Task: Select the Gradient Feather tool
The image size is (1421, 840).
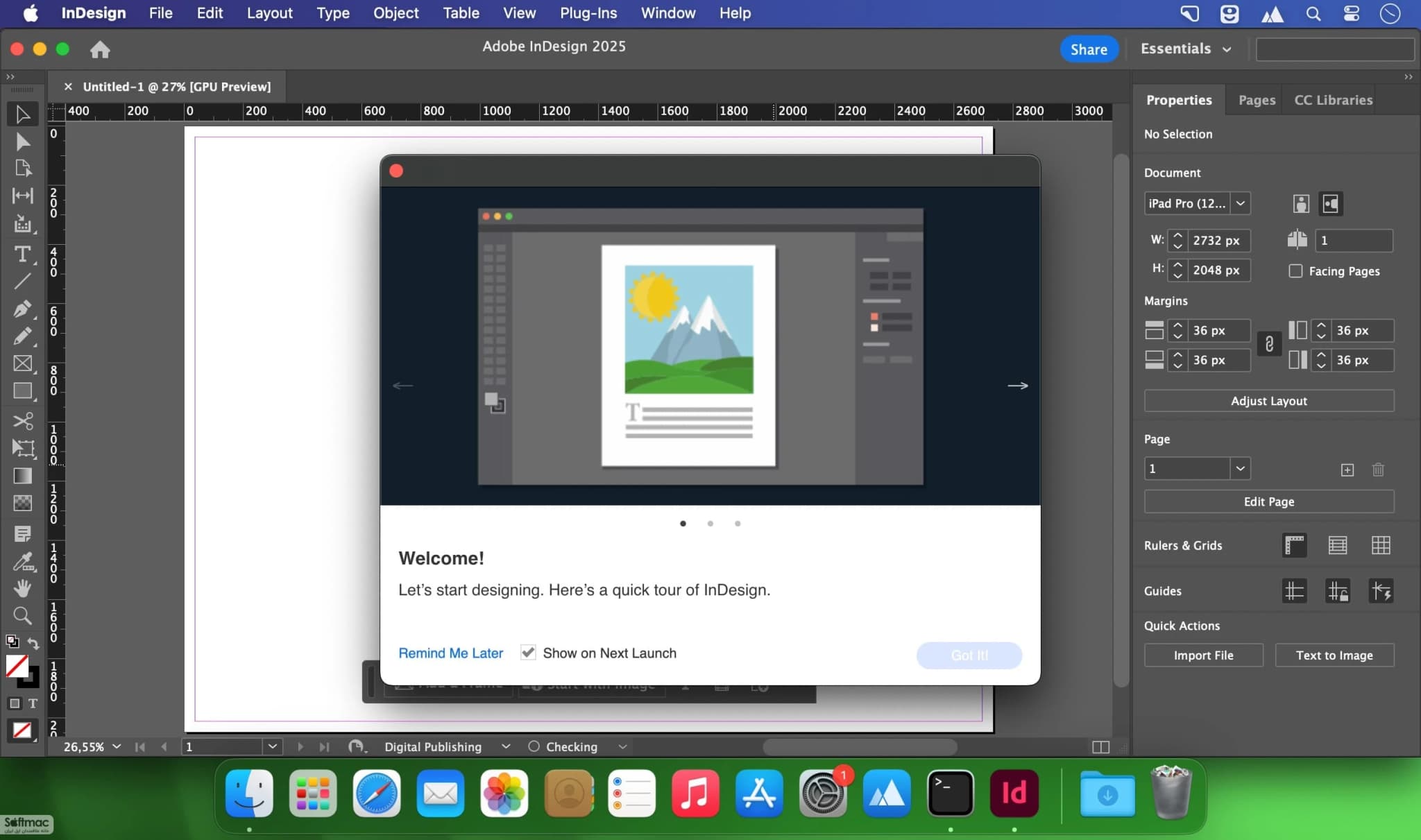Action: (x=22, y=503)
